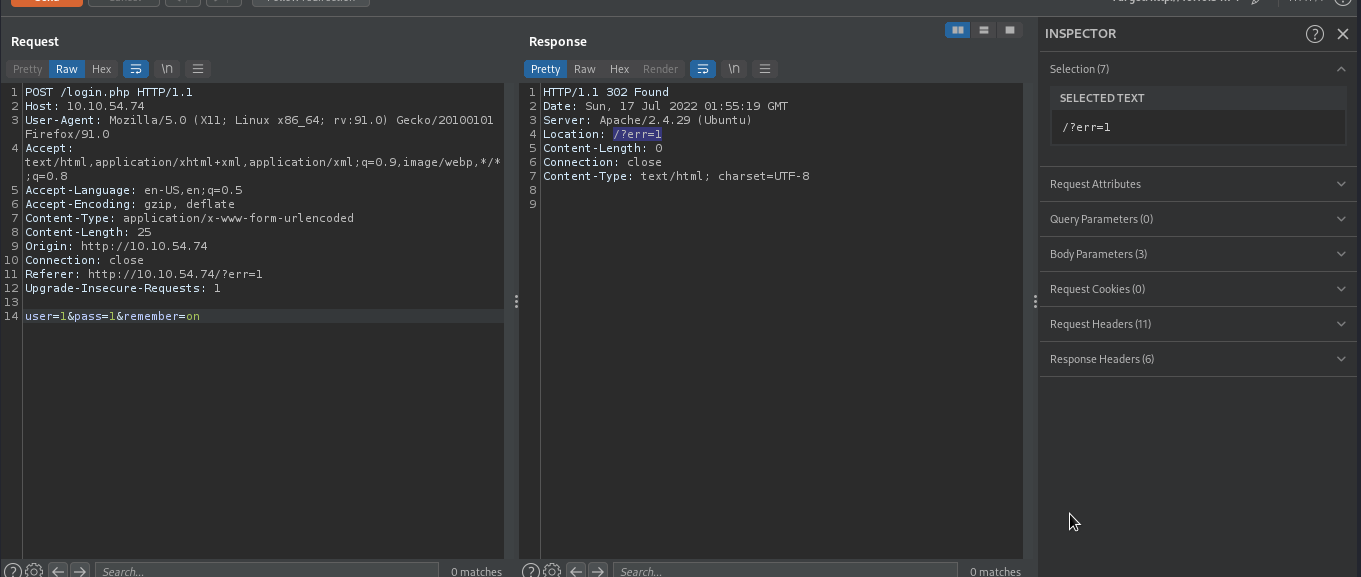Switch the Response view to Render
Image resolution: width=1361 pixels, height=577 pixels.
click(x=660, y=69)
